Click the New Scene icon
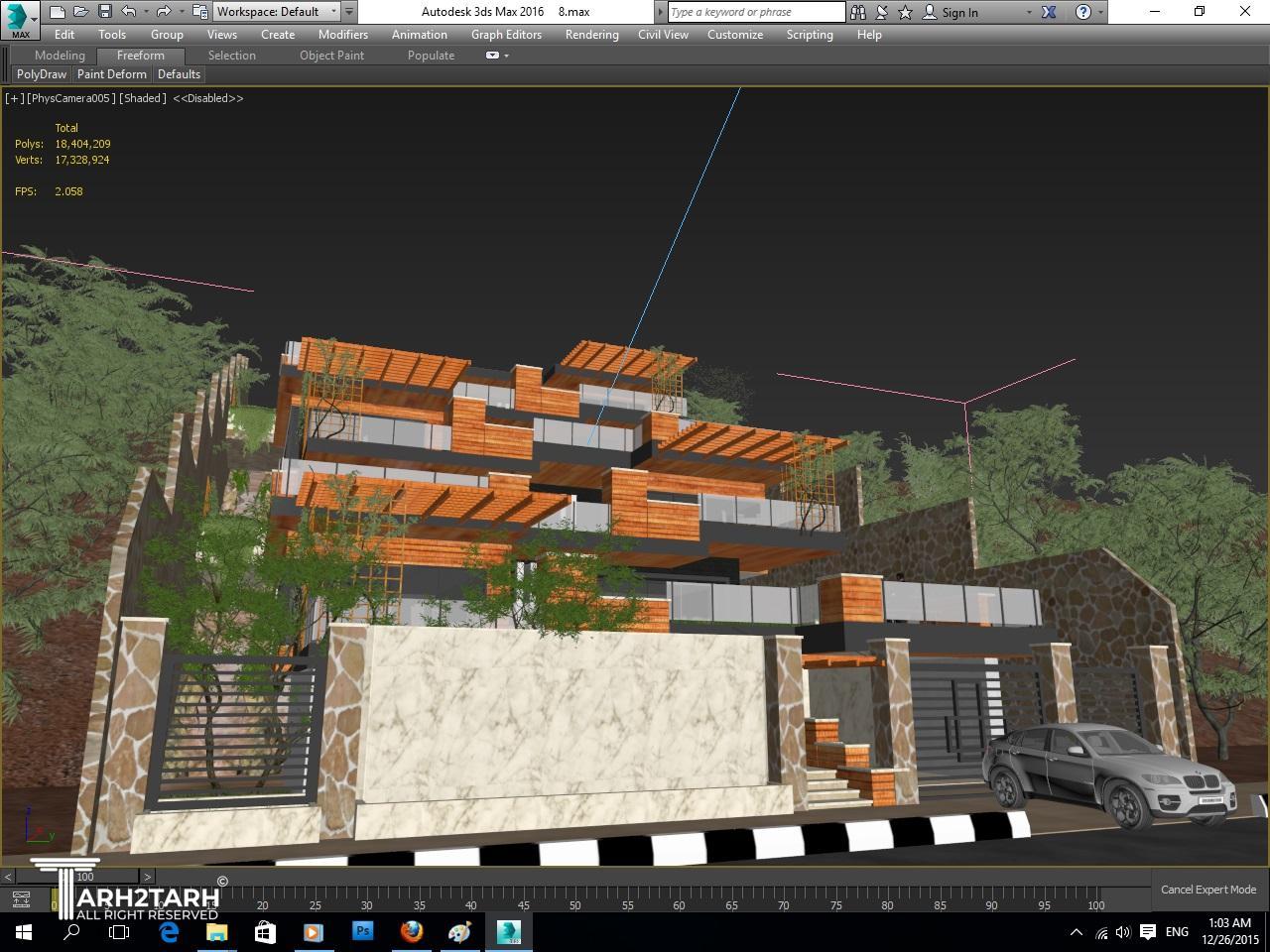Image resolution: width=1270 pixels, height=952 pixels. click(x=58, y=12)
